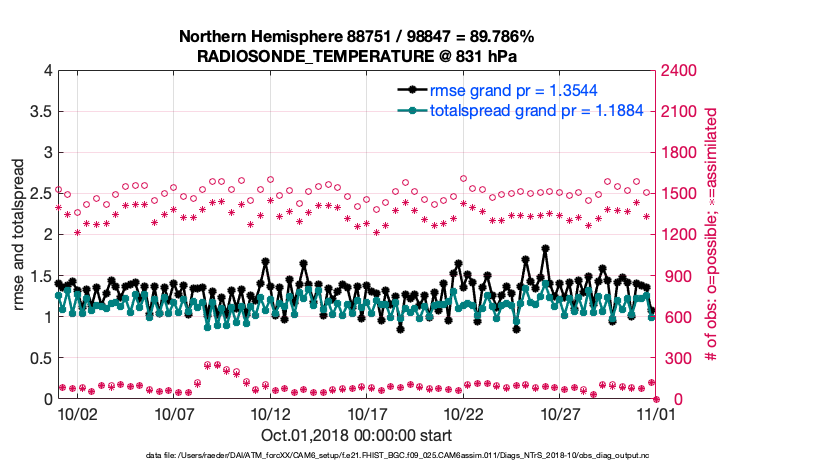
Task: Click the 10/02 x-axis tick label
Action: [78, 413]
